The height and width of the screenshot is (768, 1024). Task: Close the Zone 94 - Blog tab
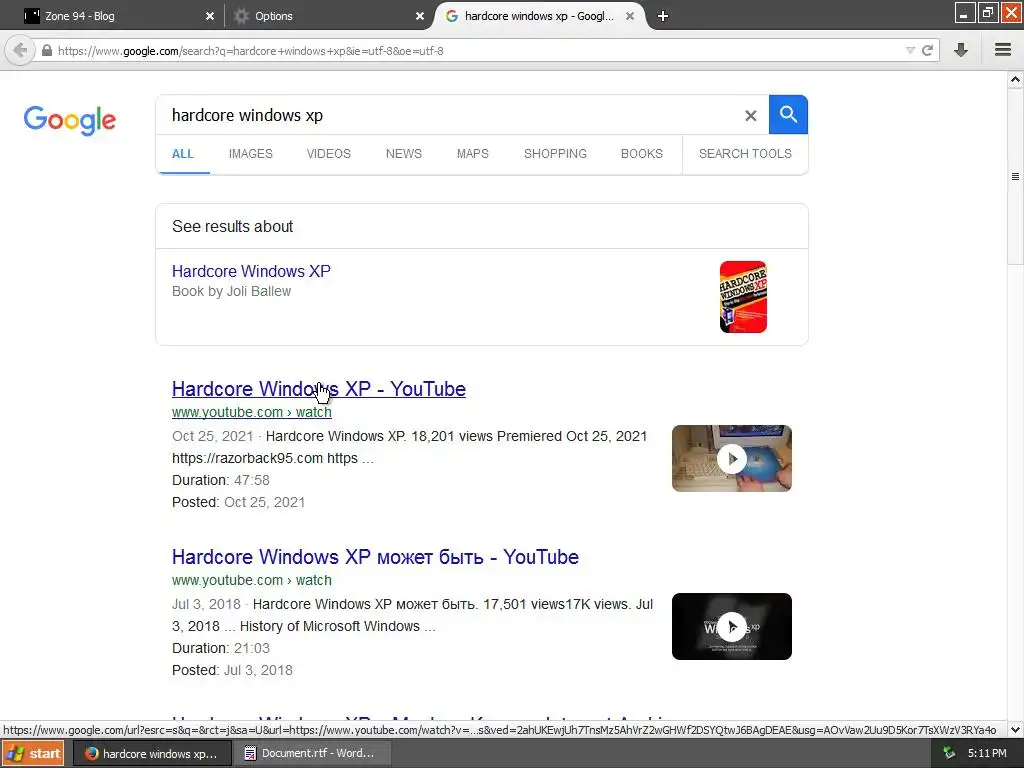click(x=210, y=16)
